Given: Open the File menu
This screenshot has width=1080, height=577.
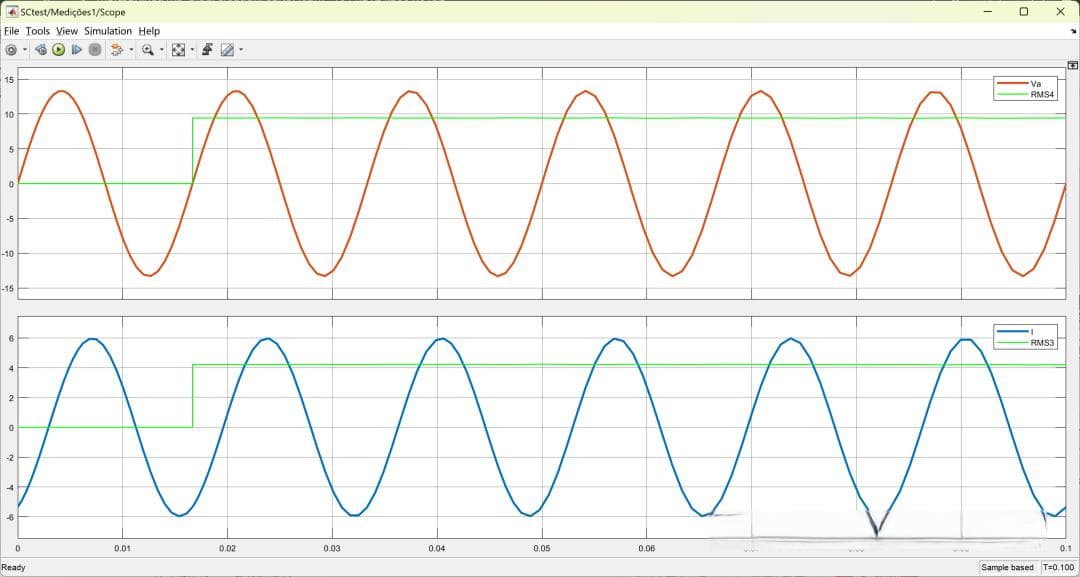Looking at the screenshot, I should (12, 31).
